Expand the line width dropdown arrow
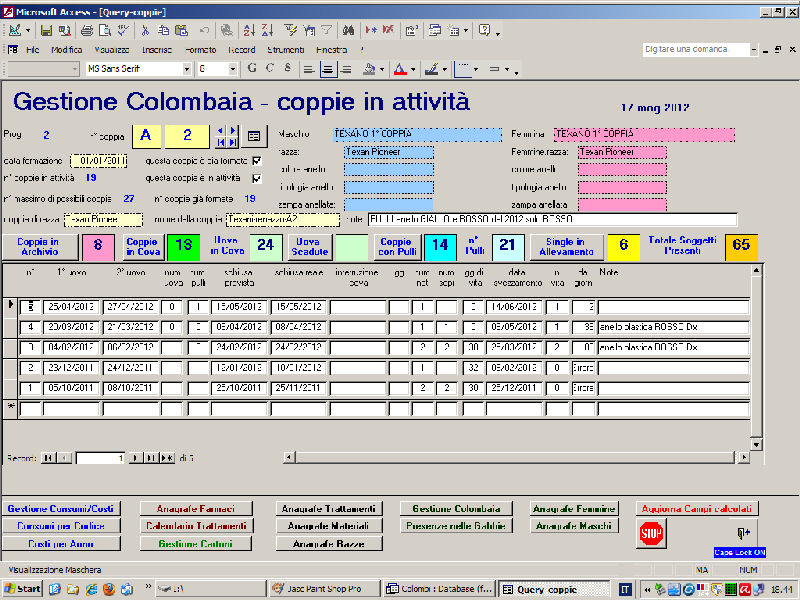Image resolution: width=800 pixels, height=600 pixels. pyautogui.click(x=476, y=69)
